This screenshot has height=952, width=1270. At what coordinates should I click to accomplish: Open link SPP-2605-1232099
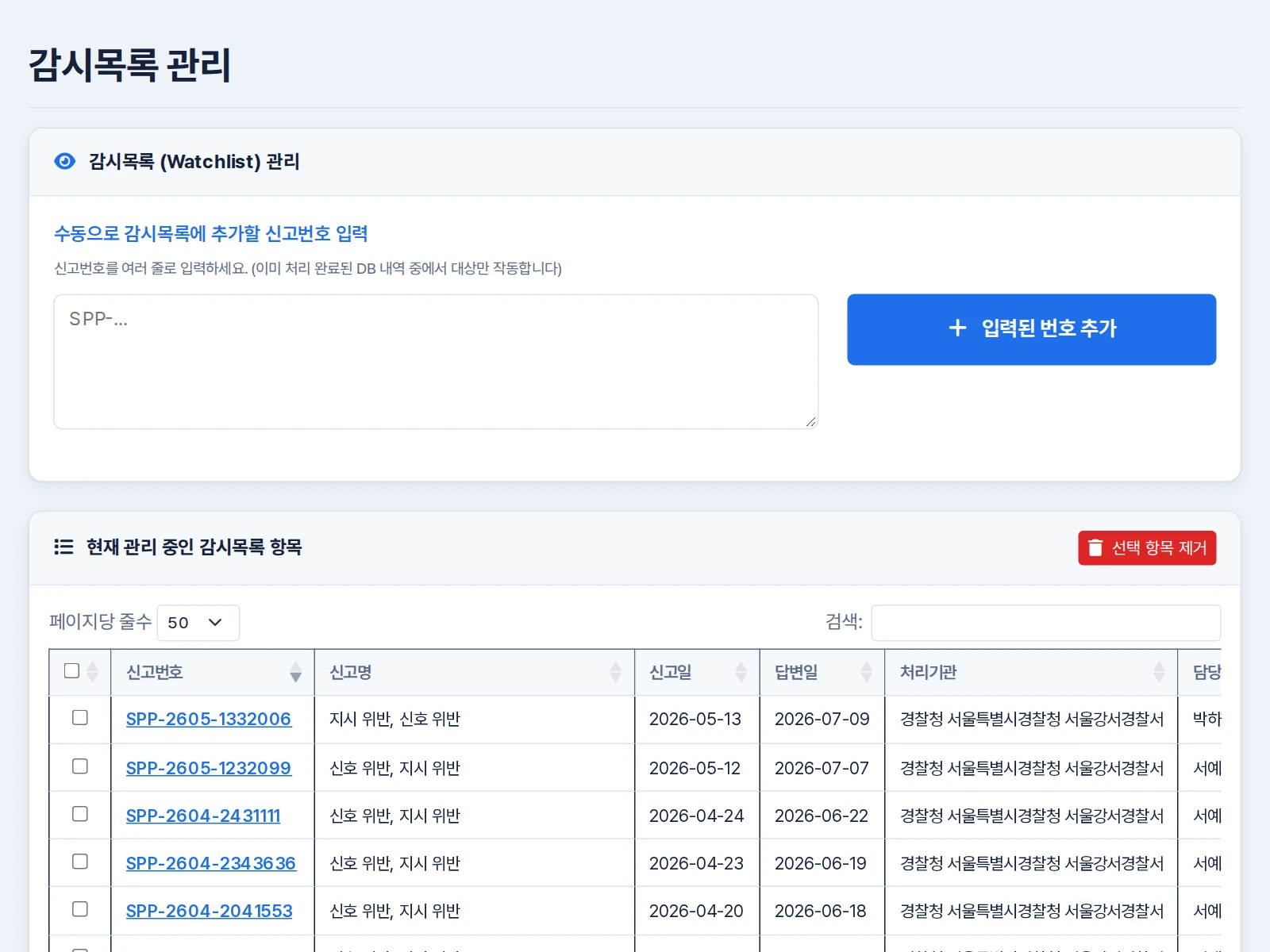(x=209, y=768)
